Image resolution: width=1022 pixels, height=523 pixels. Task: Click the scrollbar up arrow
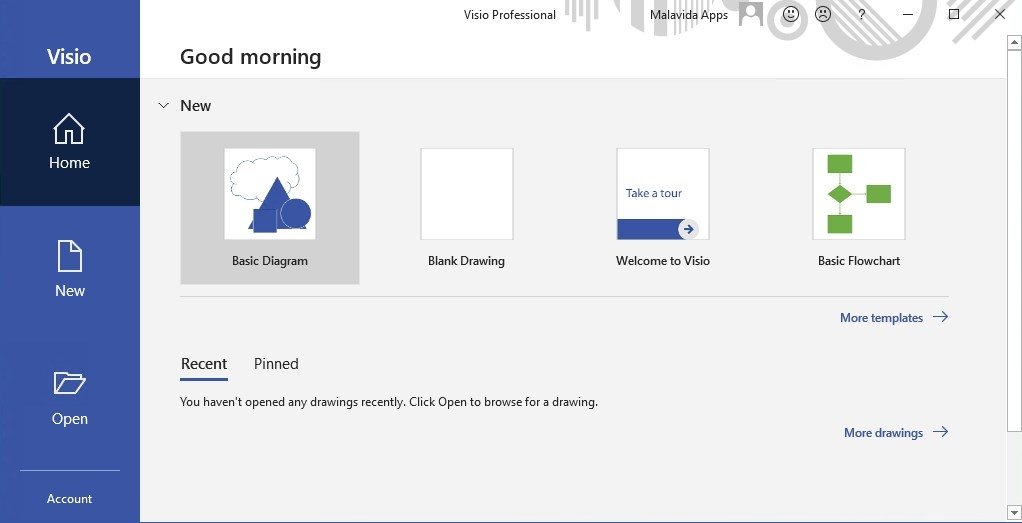pos(1014,43)
